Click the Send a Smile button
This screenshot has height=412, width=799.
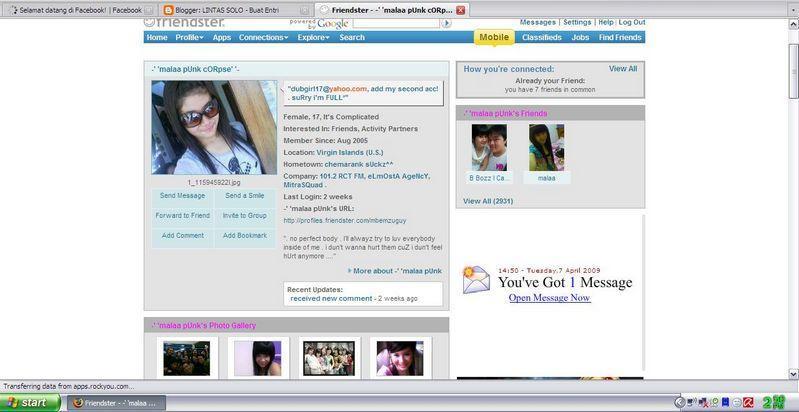click(x=245, y=196)
